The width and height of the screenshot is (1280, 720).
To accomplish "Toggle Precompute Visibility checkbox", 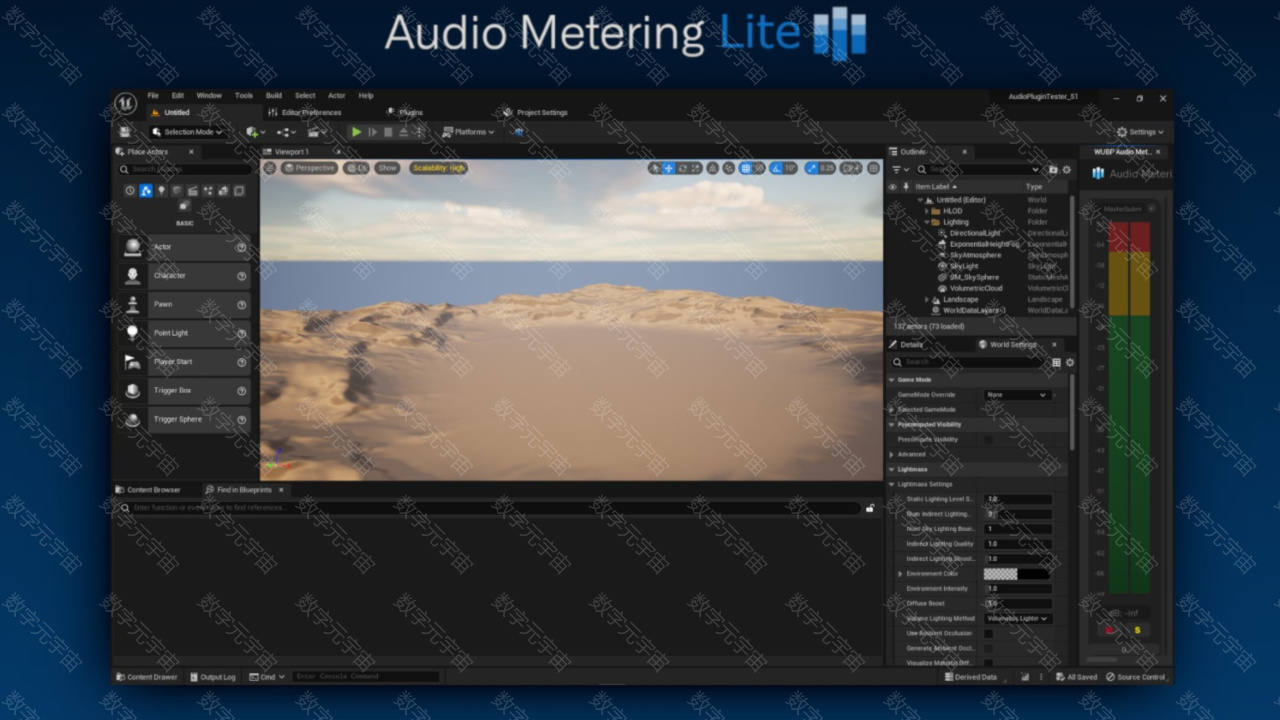I will pyautogui.click(x=989, y=439).
